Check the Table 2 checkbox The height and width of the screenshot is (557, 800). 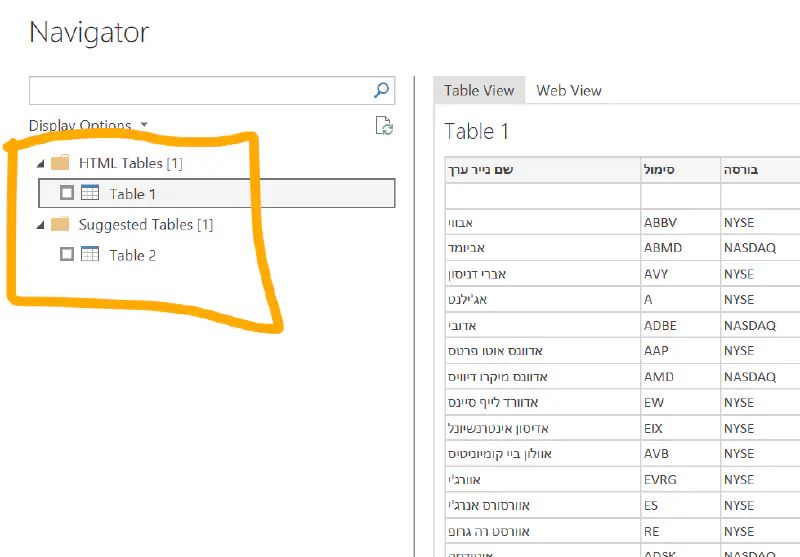point(67,254)
